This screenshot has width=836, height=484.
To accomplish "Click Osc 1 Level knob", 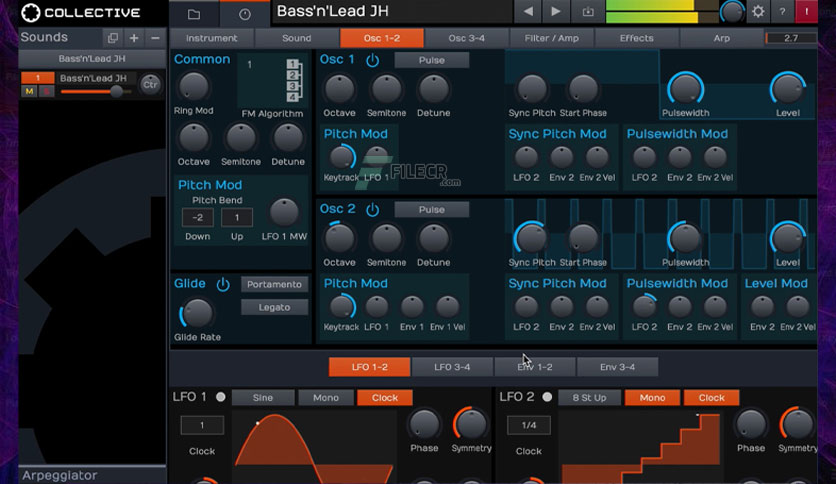I will point(787,88).
